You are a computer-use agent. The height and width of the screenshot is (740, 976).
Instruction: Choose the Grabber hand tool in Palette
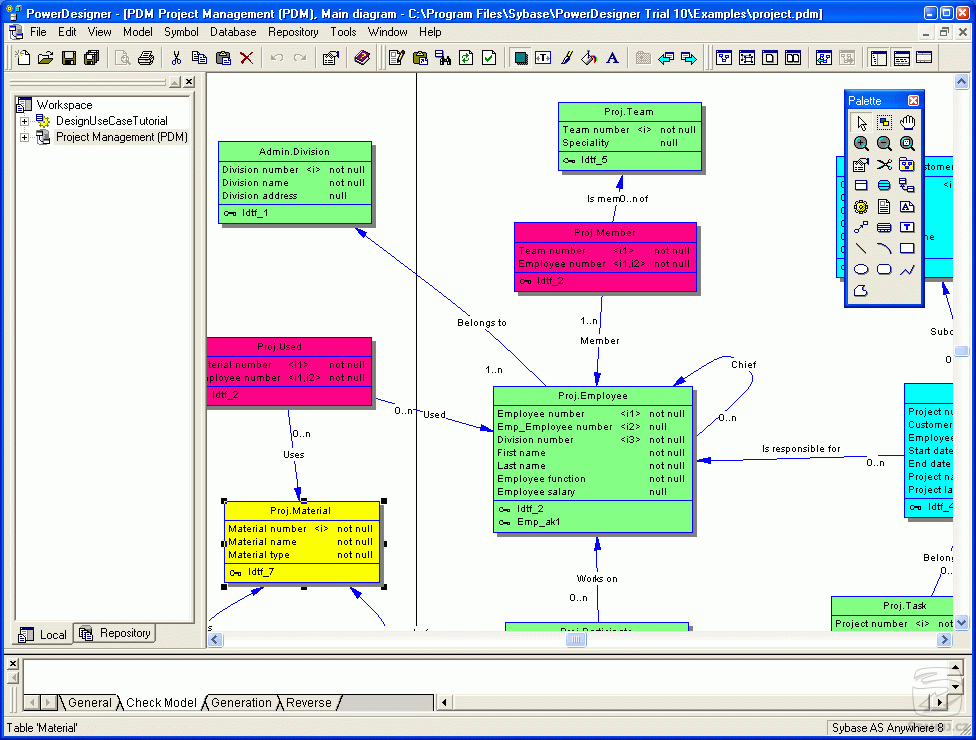[x=908, y=123]
